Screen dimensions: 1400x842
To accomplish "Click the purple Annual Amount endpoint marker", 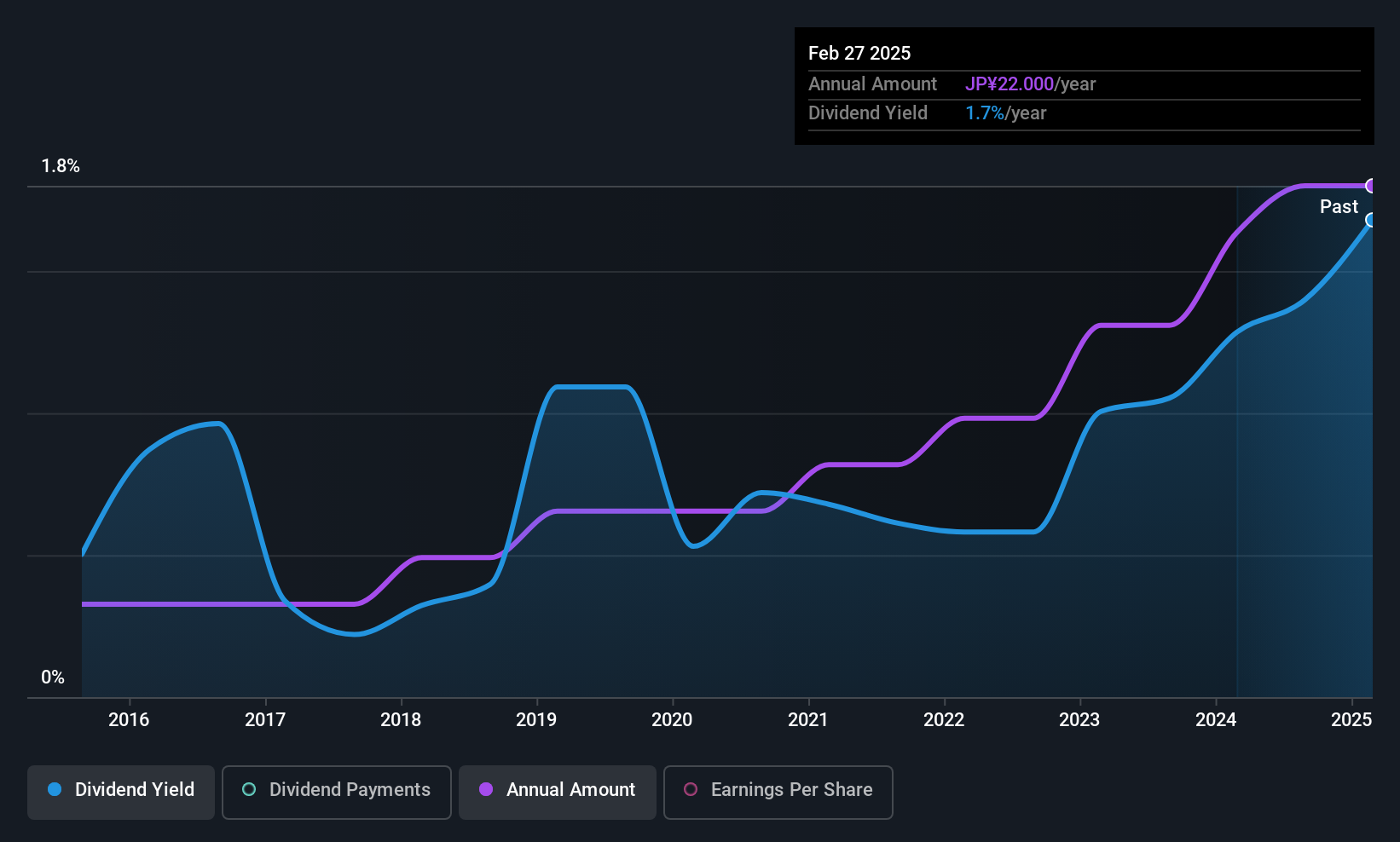I will (x=1371, y=186).
